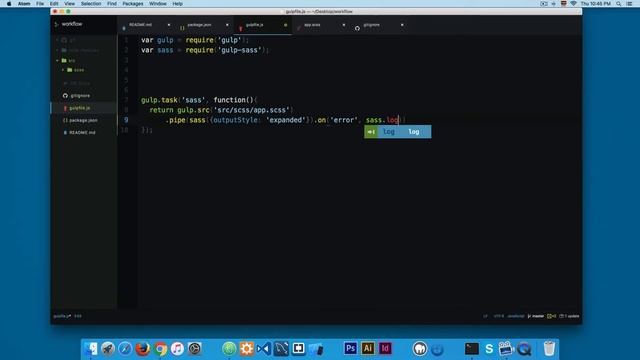The width and height of the screenshot is (640, 360).
Task: Open the Atom application menu
Action: point(24,4)
